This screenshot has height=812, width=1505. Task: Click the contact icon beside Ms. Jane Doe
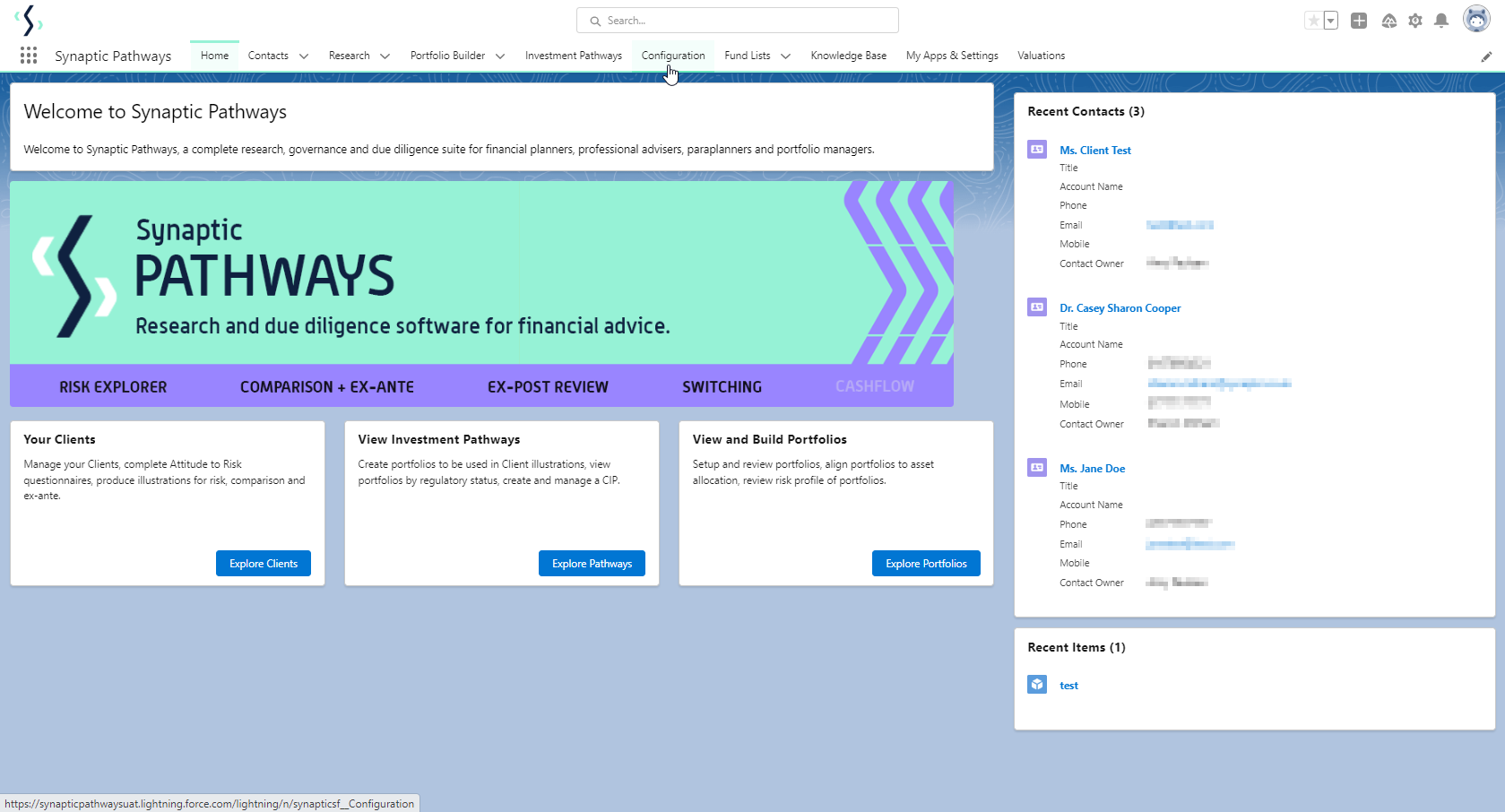click(1037, 468)
